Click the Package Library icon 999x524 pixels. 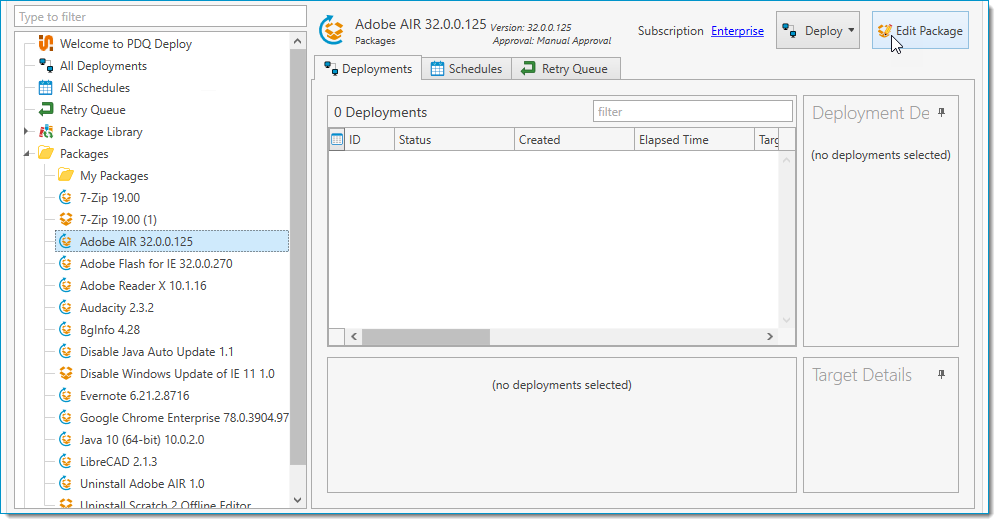tap(45, 132)
